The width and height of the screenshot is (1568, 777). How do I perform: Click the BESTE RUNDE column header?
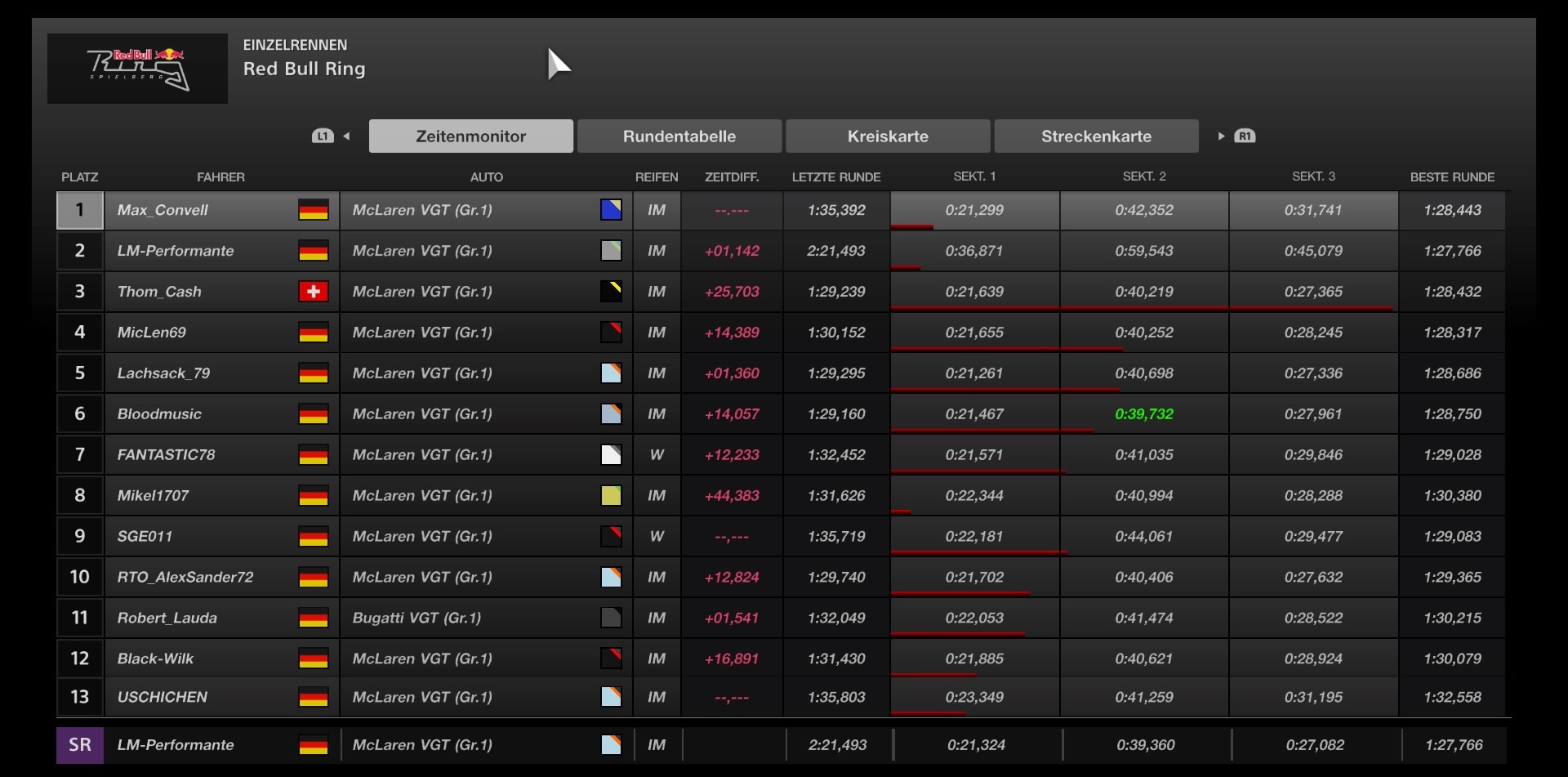1451,177
